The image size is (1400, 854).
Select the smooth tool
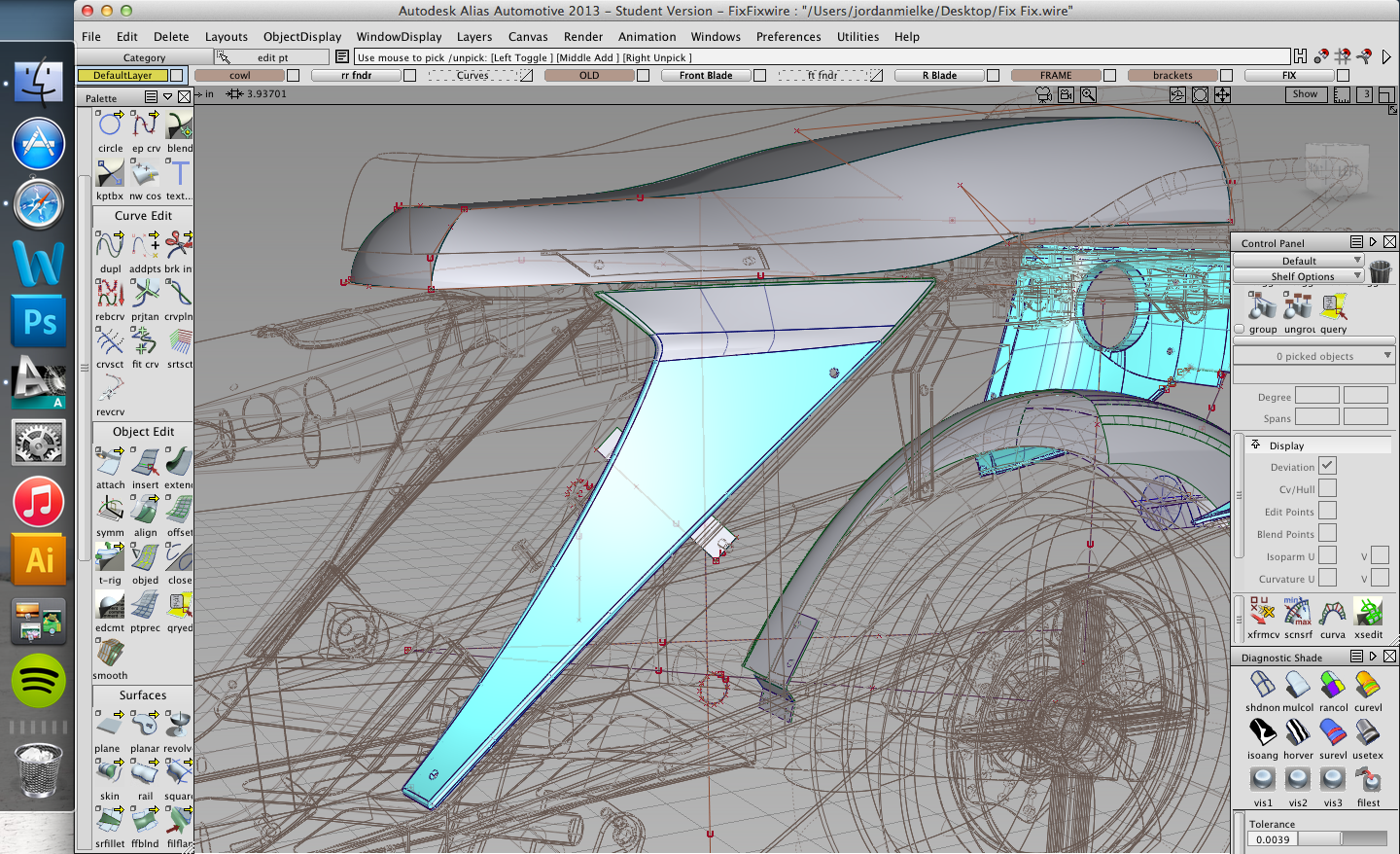pos(110,653)
